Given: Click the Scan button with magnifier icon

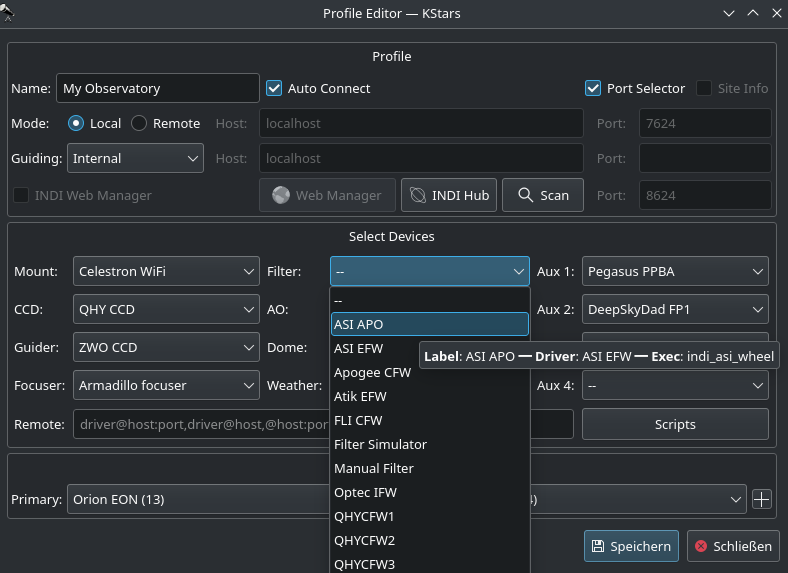Looking at the screenshot, I should (542, 195).
